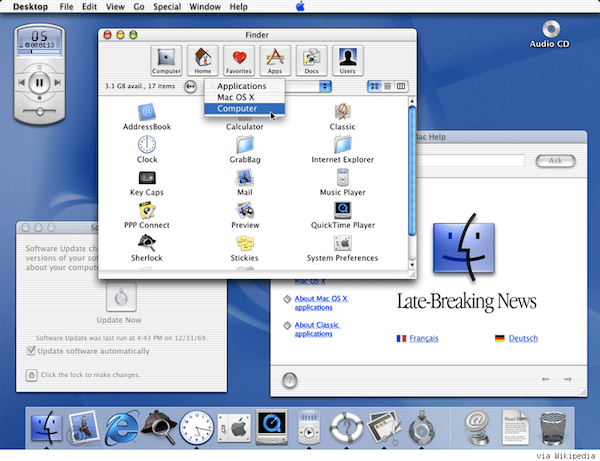Viewport: 600px width, 461px height.
Task: Open the Help lifesaver in the dock
Action: 347,427
